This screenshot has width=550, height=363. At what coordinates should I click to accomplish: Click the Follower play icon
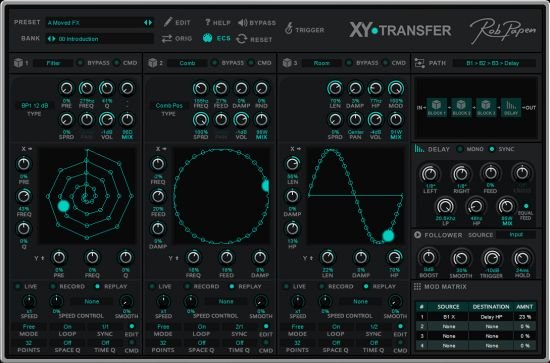click(417, 235)
